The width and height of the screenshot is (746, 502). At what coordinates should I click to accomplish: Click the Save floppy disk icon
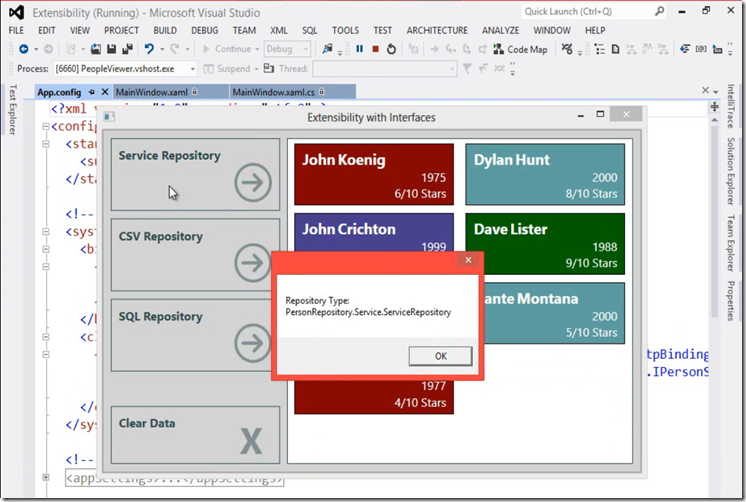pyautogui.click(x=111, y=49)
